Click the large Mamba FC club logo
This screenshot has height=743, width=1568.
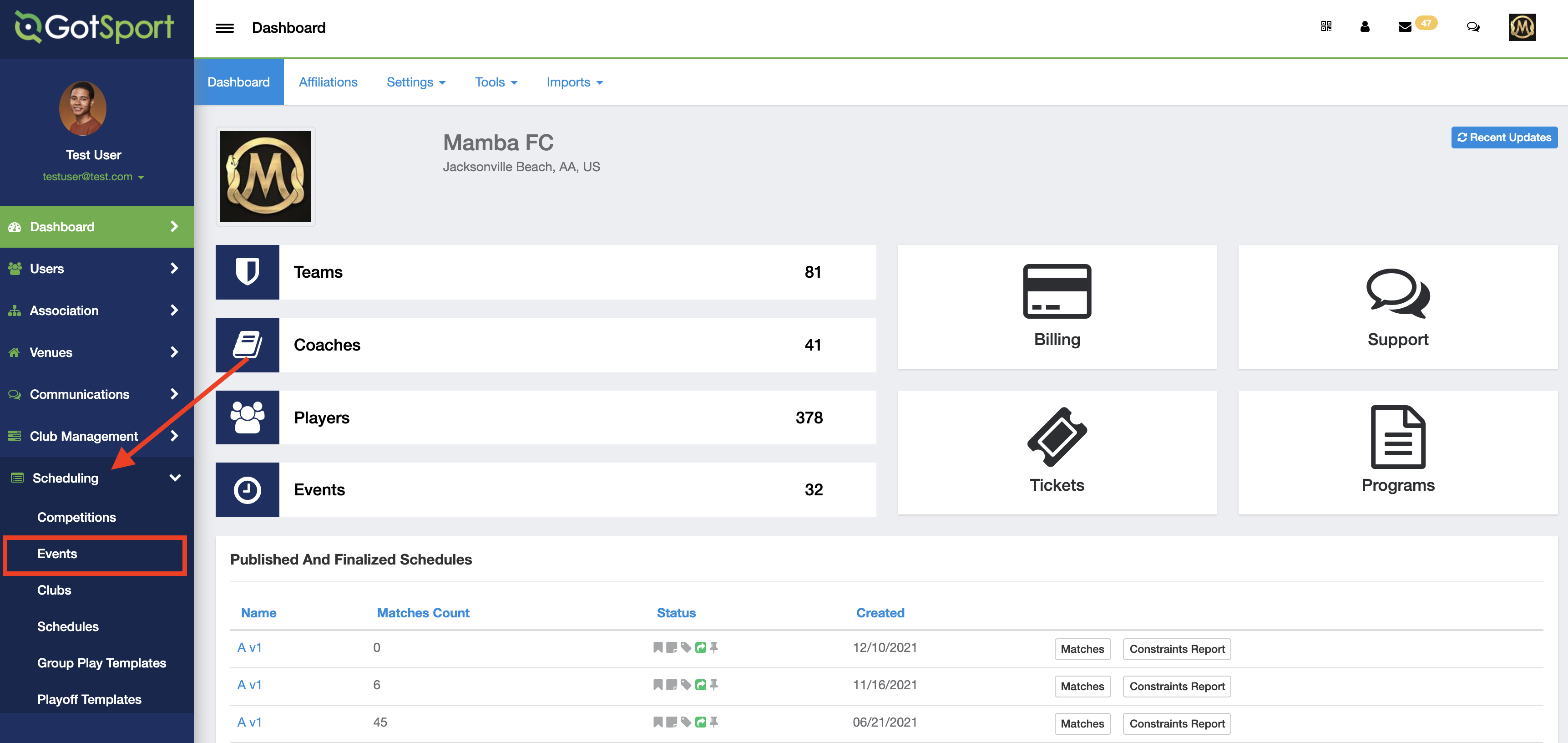pyautogui.click(x=265, y=177)
